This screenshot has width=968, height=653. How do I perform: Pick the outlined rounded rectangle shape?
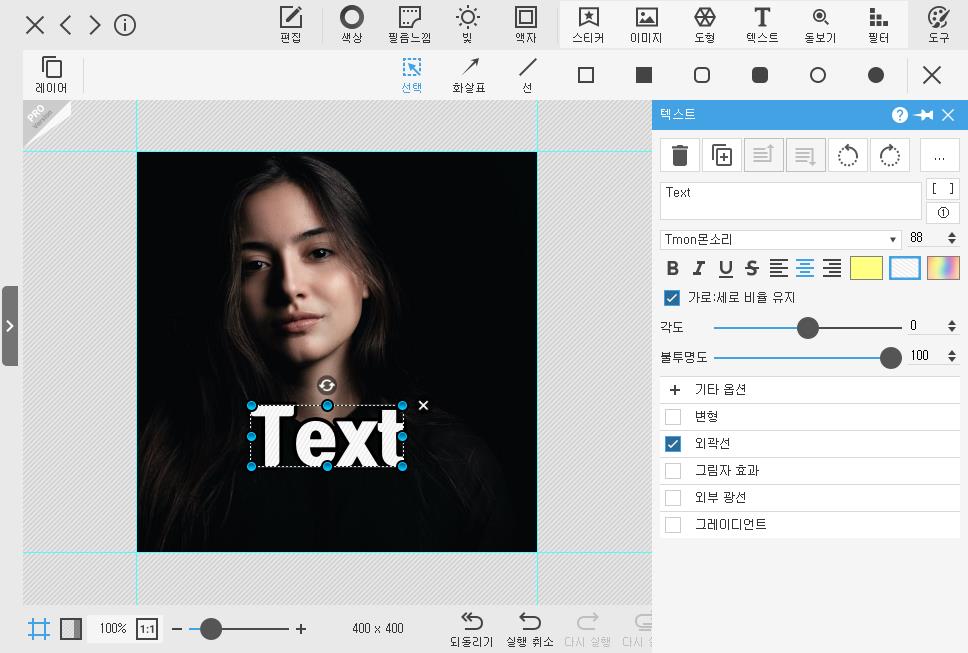pos(702,75)
